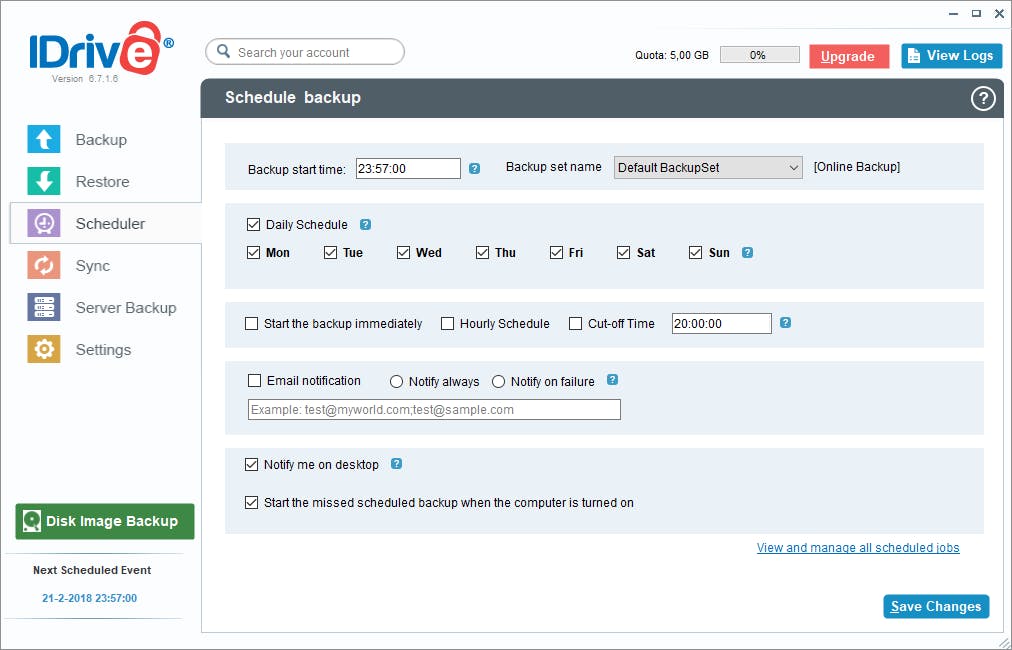The height and width of the screenshot is (650, 1012).
Task: Click the quota usage progress bar
Action: click(759, 56)
